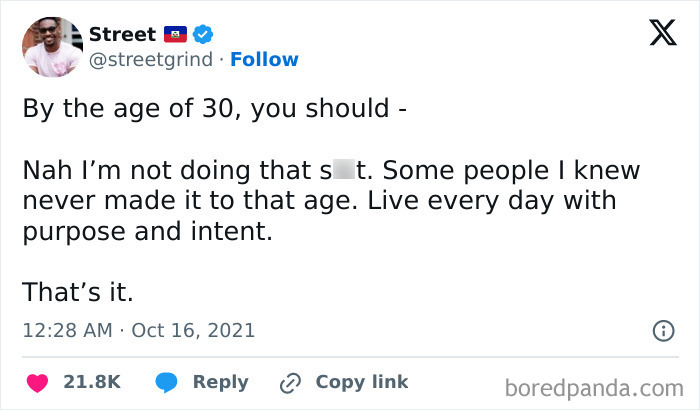Image resolution: width=700 pixels, height=410 pixels.
Task: Click the boredpanda.com watermark
Action: (x=594, y=387)
